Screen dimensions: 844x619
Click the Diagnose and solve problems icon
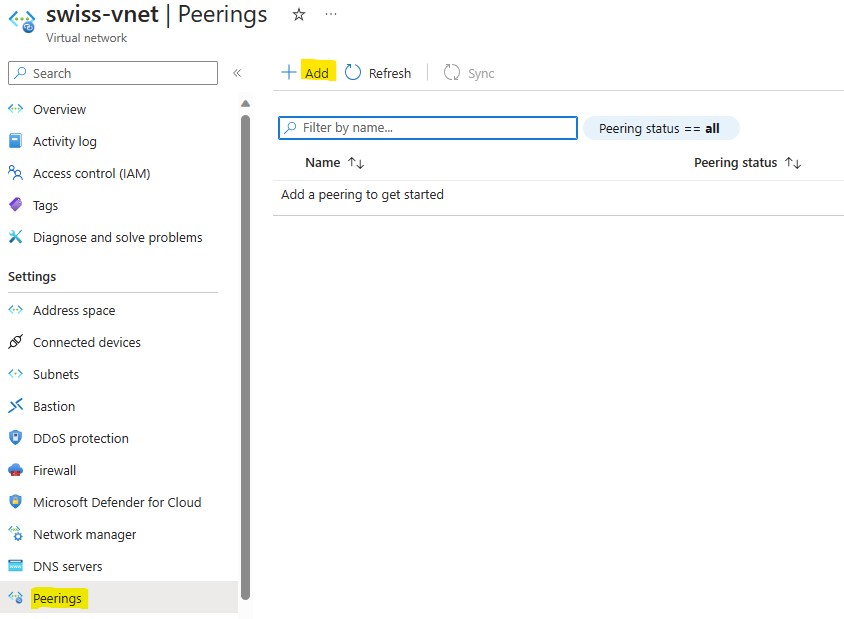16,237
